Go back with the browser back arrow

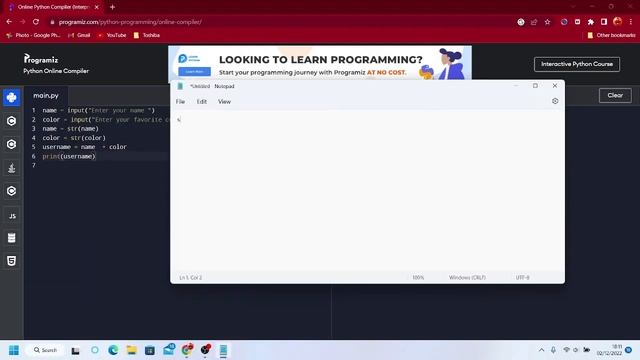pos(9,22)
